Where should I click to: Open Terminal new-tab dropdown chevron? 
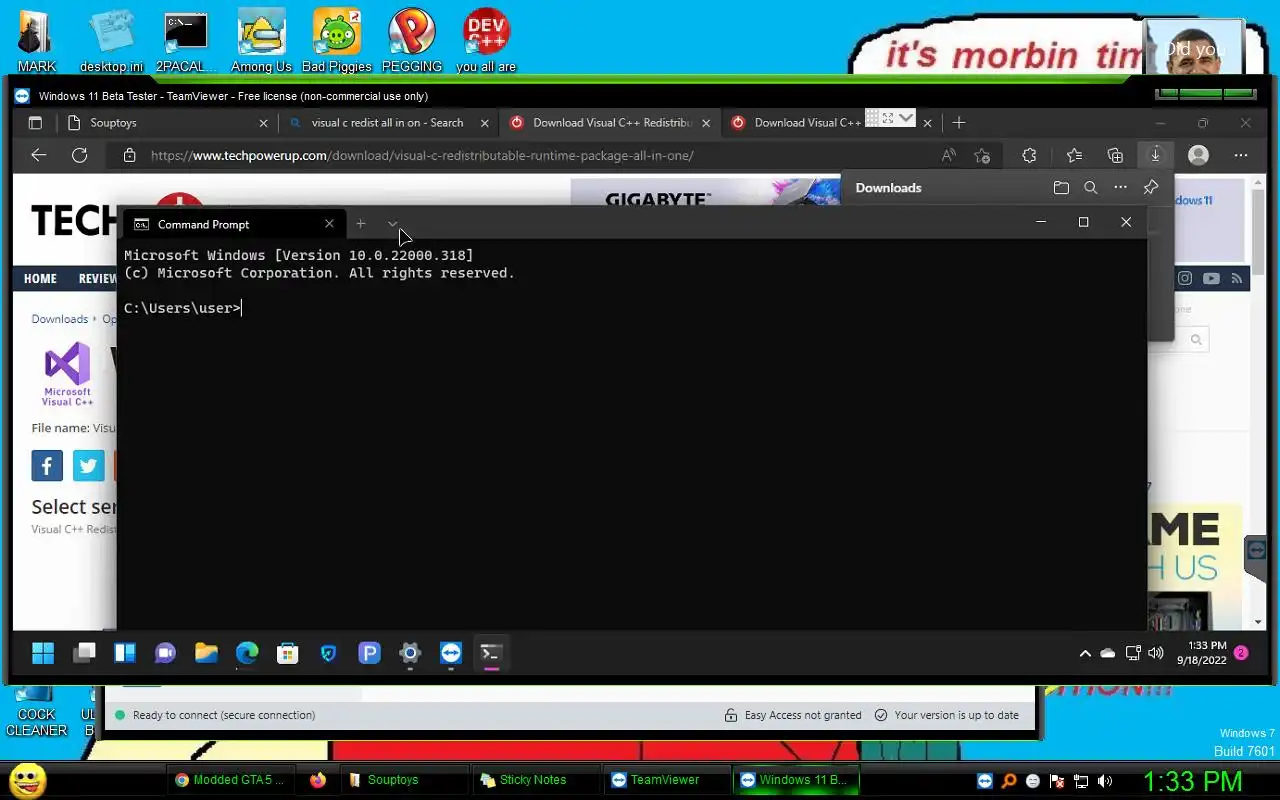tap(392, 224)
